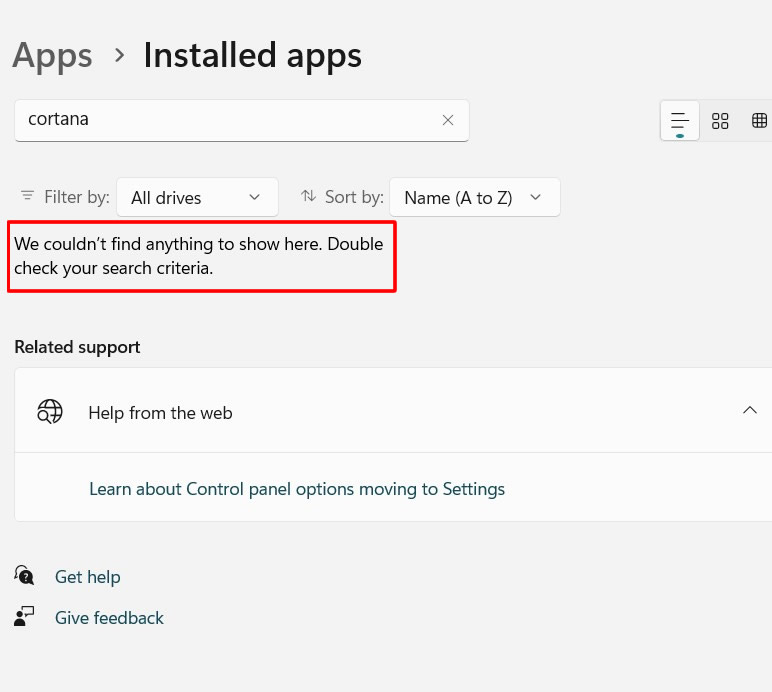Click the filter lines icon

click(27, 196)
